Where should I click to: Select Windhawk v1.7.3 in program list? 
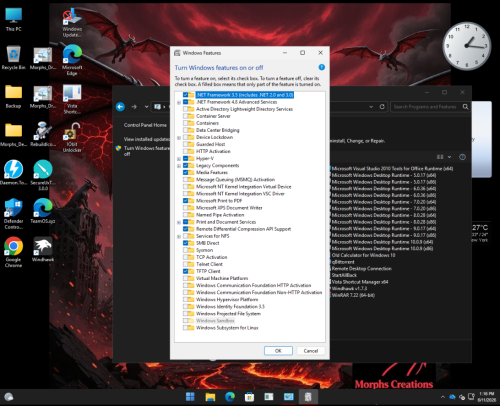point(349,288)
